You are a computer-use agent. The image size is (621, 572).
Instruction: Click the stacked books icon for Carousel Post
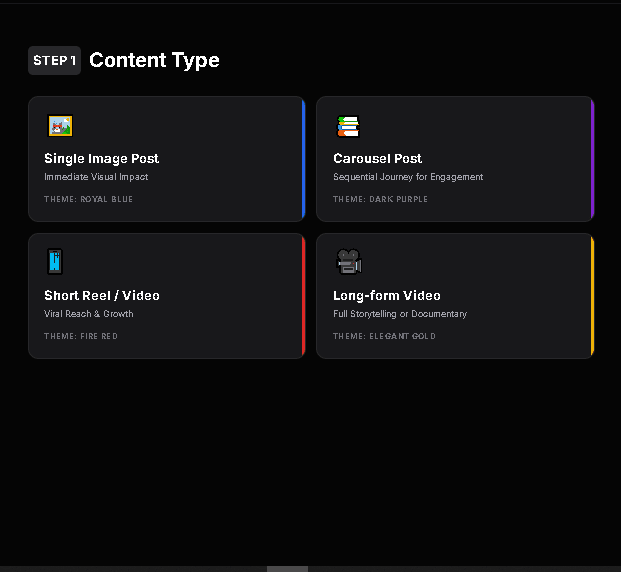point(348,126)
